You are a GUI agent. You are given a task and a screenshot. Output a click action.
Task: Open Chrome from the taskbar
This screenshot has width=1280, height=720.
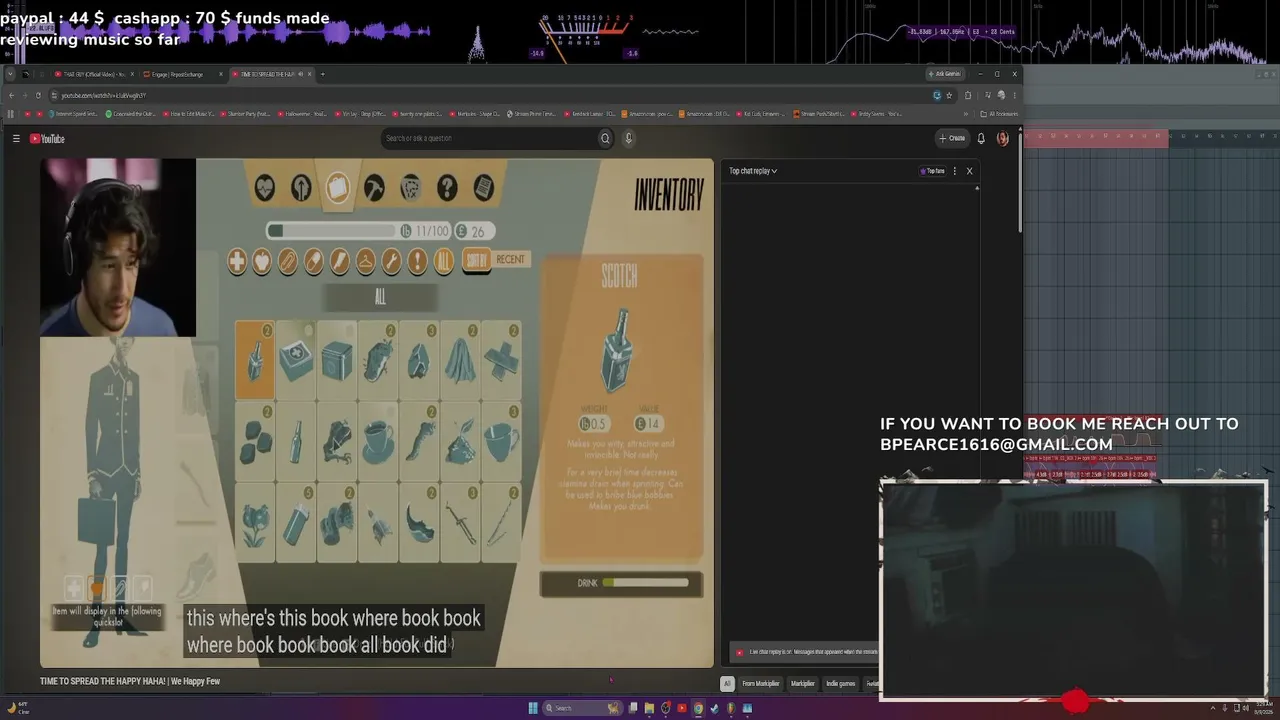point(698,708)
